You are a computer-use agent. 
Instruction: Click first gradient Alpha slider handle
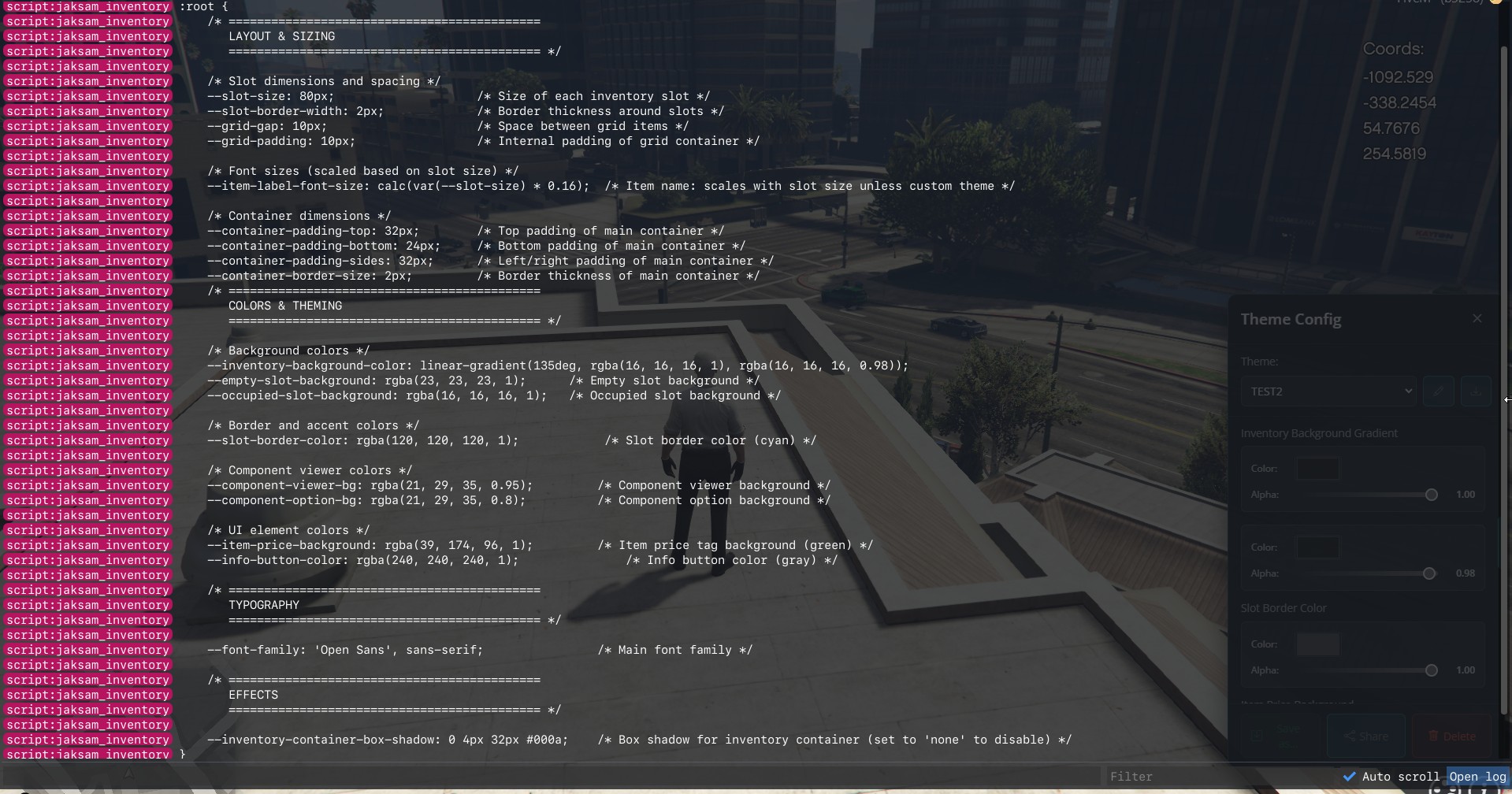(x=1431, y=495)
